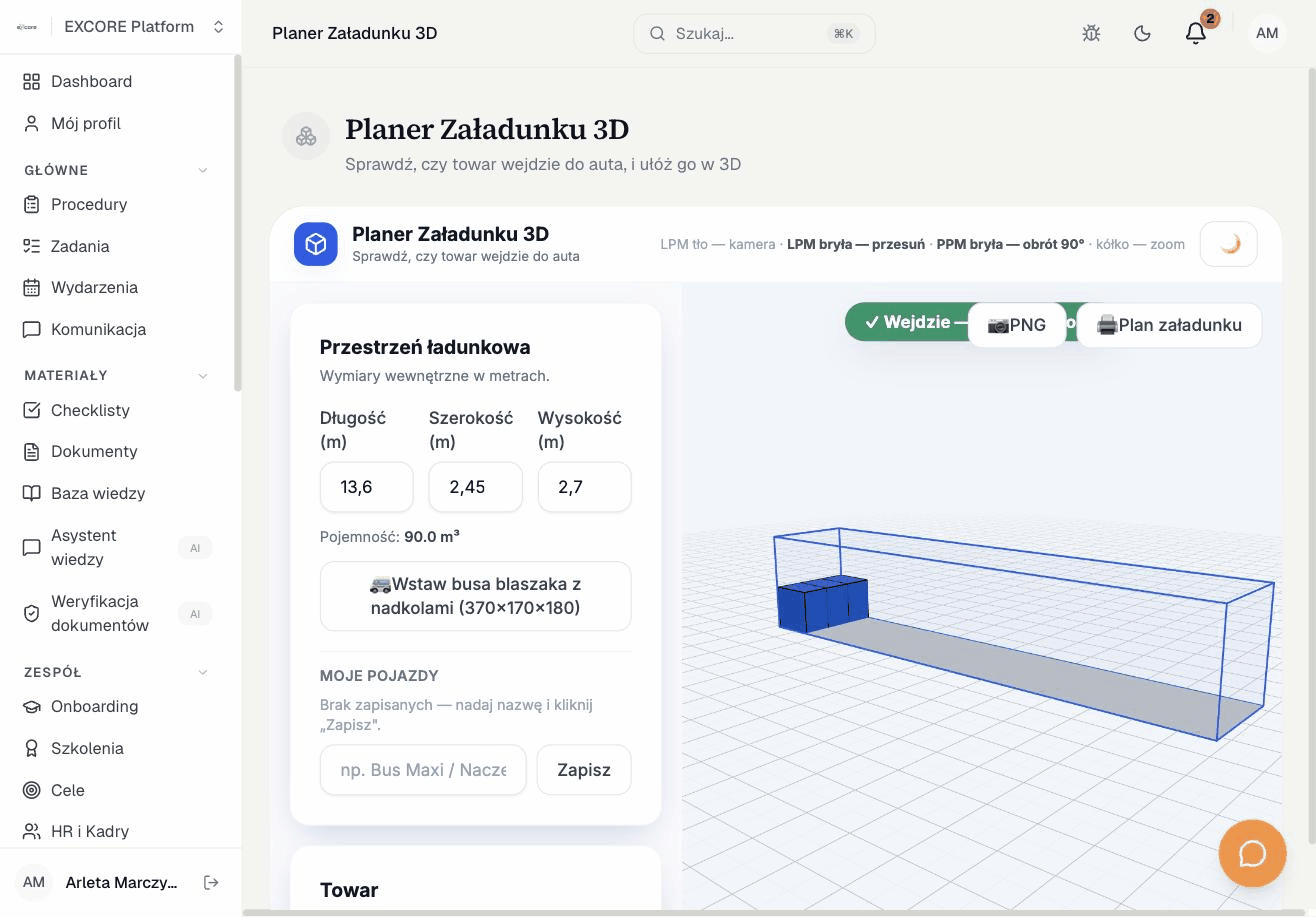This screenshot has height=917, width=1316.
Task: Click the Baza wiedzy book icon
Action: [x=32, y=494]
